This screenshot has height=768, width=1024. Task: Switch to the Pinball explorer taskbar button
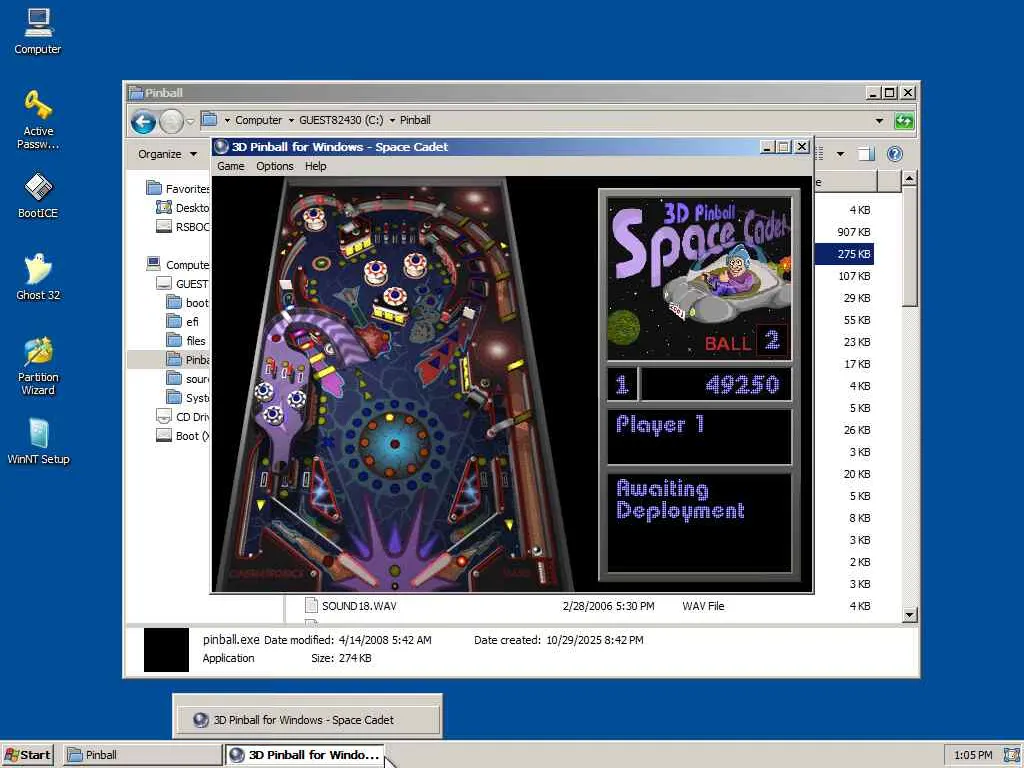143,755
